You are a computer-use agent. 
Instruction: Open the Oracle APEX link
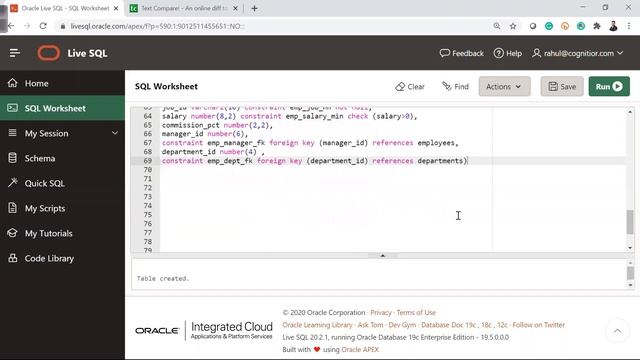point(360,350)
